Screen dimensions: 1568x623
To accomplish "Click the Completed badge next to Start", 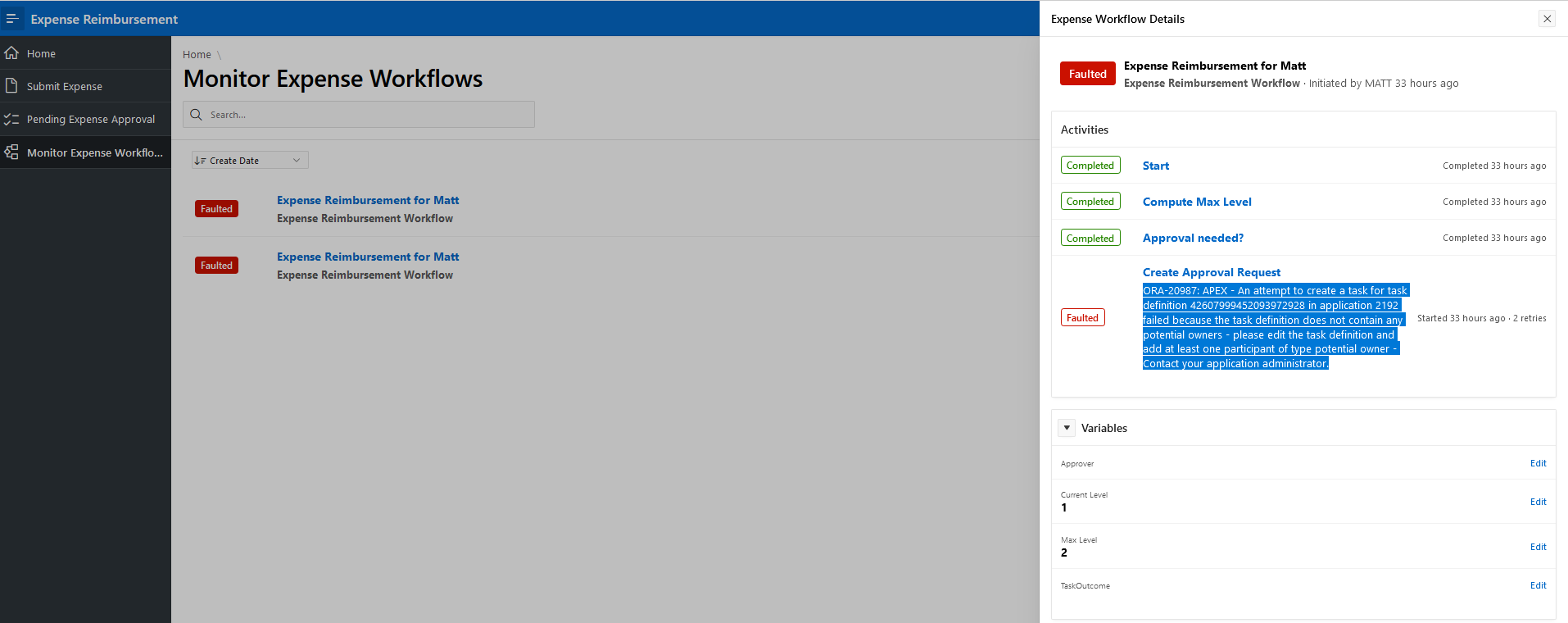I will tap(1090, 166).
